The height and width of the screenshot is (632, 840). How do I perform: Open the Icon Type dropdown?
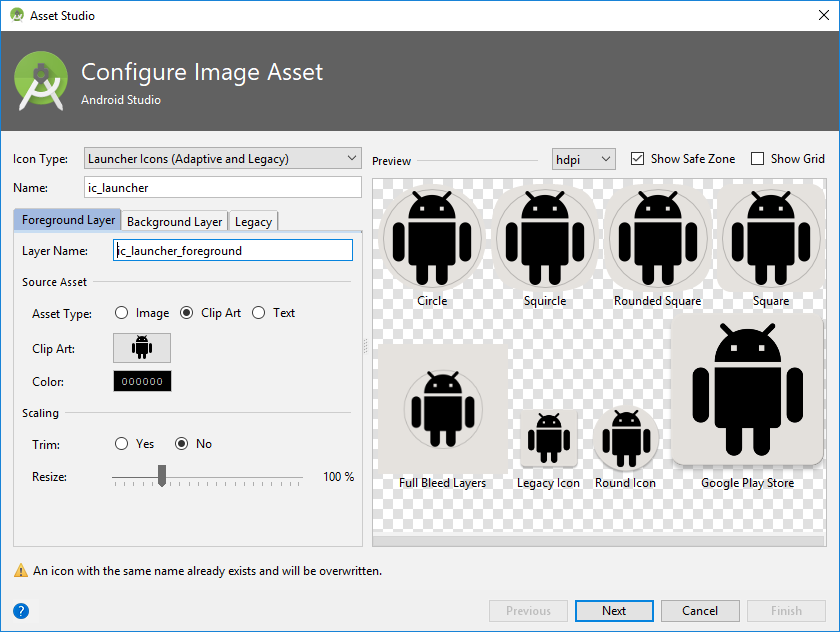point(222,158)
